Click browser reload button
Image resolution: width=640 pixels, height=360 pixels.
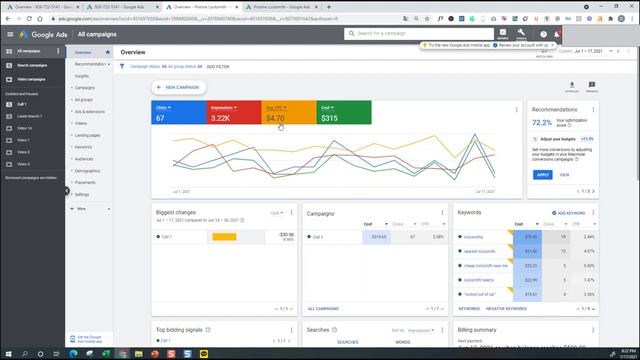[x=29, y=19]
